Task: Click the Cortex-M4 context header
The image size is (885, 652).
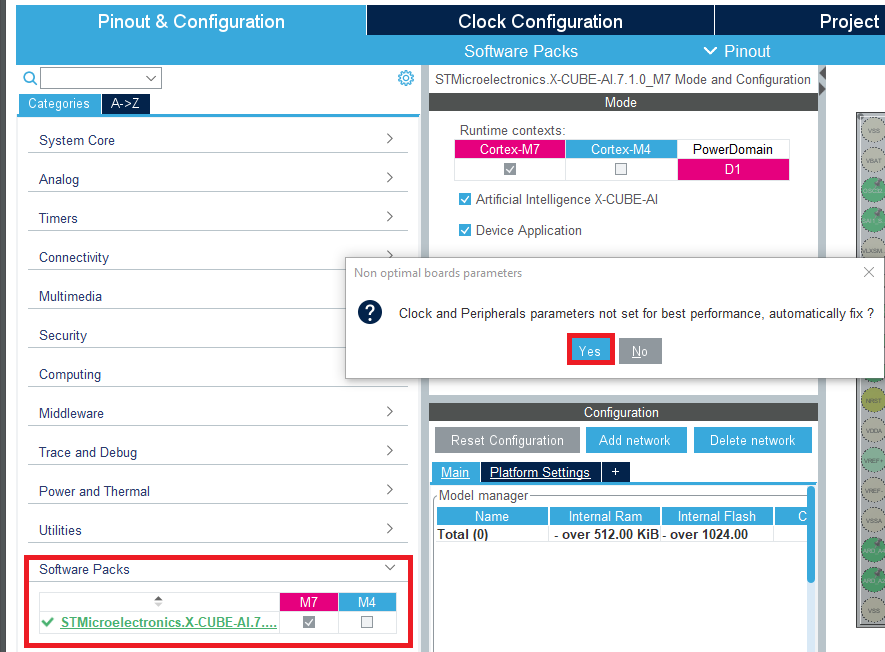Action: (621, 149)
